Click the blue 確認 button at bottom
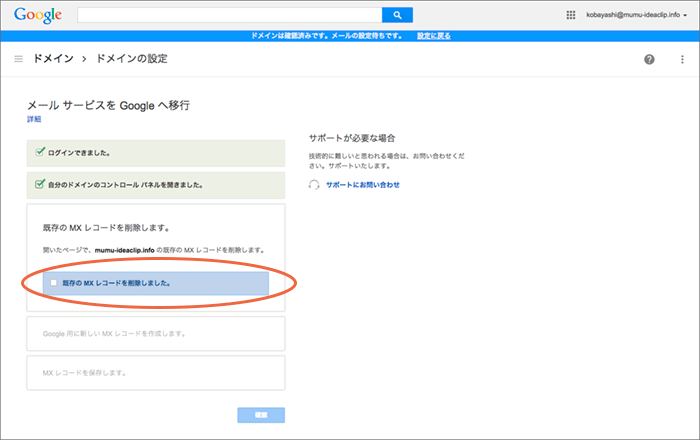 tap(261, 415)
